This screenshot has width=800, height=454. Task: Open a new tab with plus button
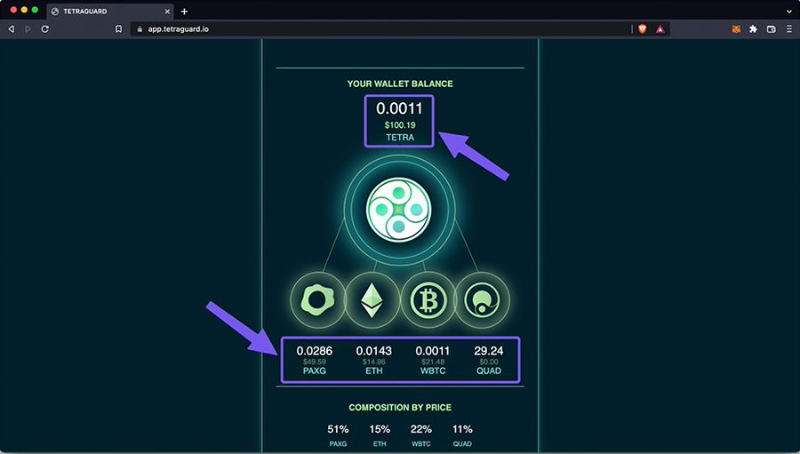click(x=184, y=11)
